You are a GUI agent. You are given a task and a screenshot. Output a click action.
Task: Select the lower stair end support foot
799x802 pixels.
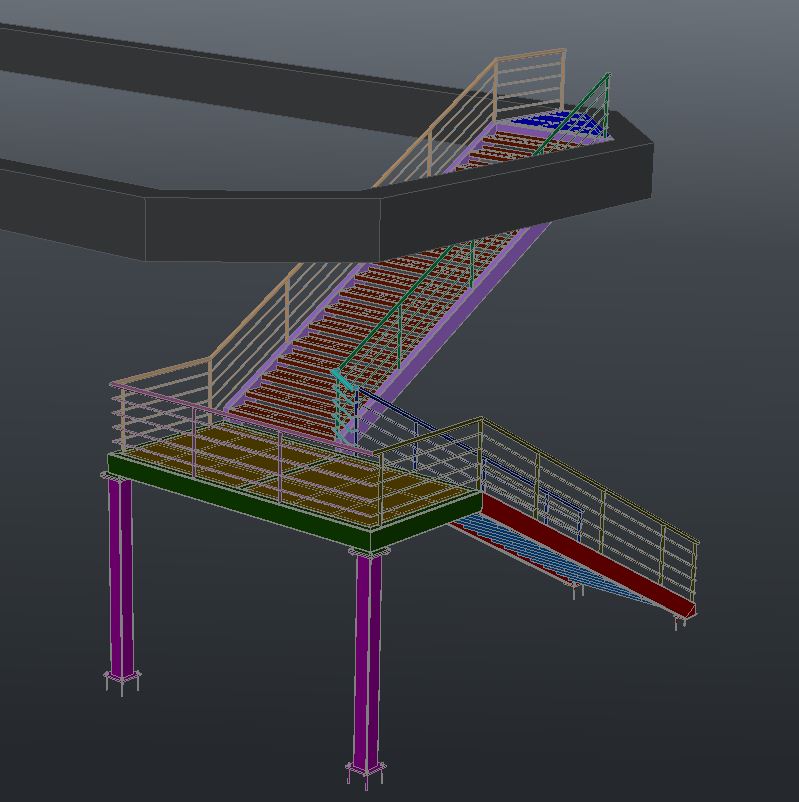[680, 622]
